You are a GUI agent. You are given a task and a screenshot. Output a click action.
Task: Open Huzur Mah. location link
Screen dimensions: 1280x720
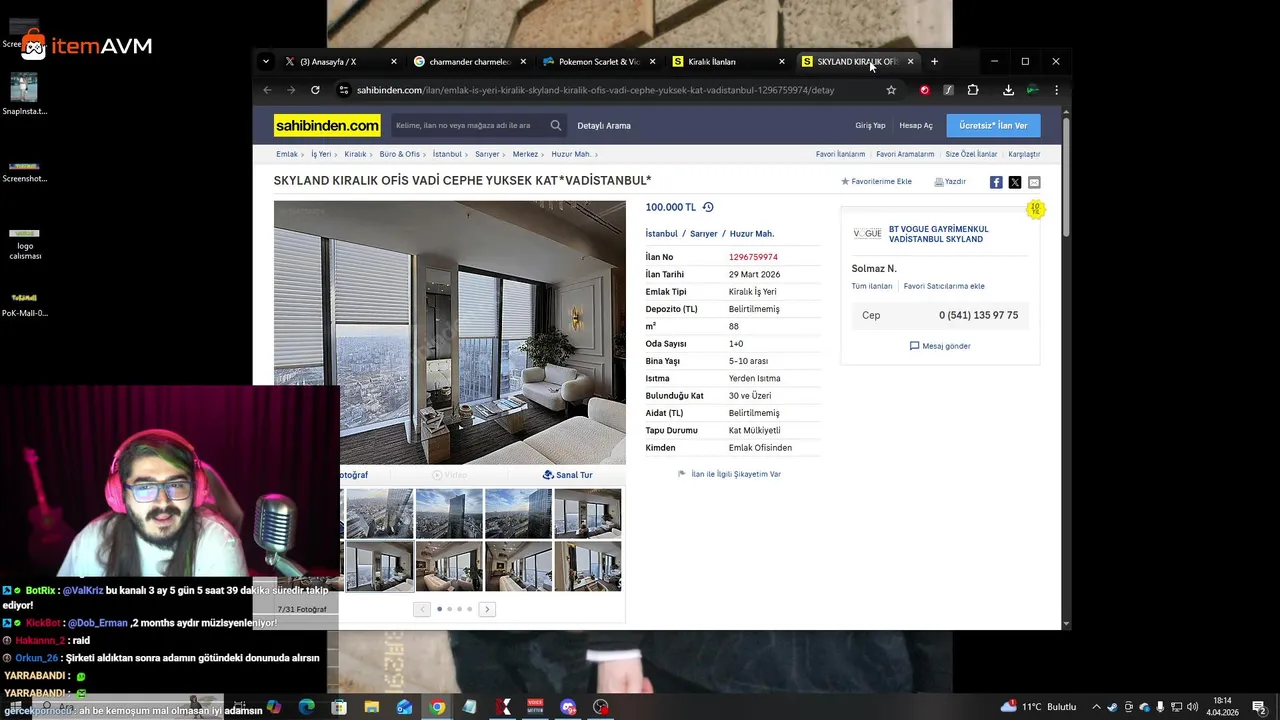(x=752, y=234)
